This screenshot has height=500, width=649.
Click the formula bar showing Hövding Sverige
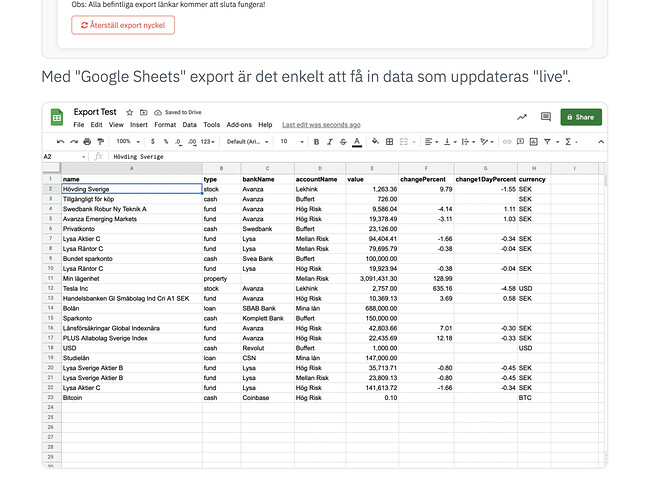[356, 156]
